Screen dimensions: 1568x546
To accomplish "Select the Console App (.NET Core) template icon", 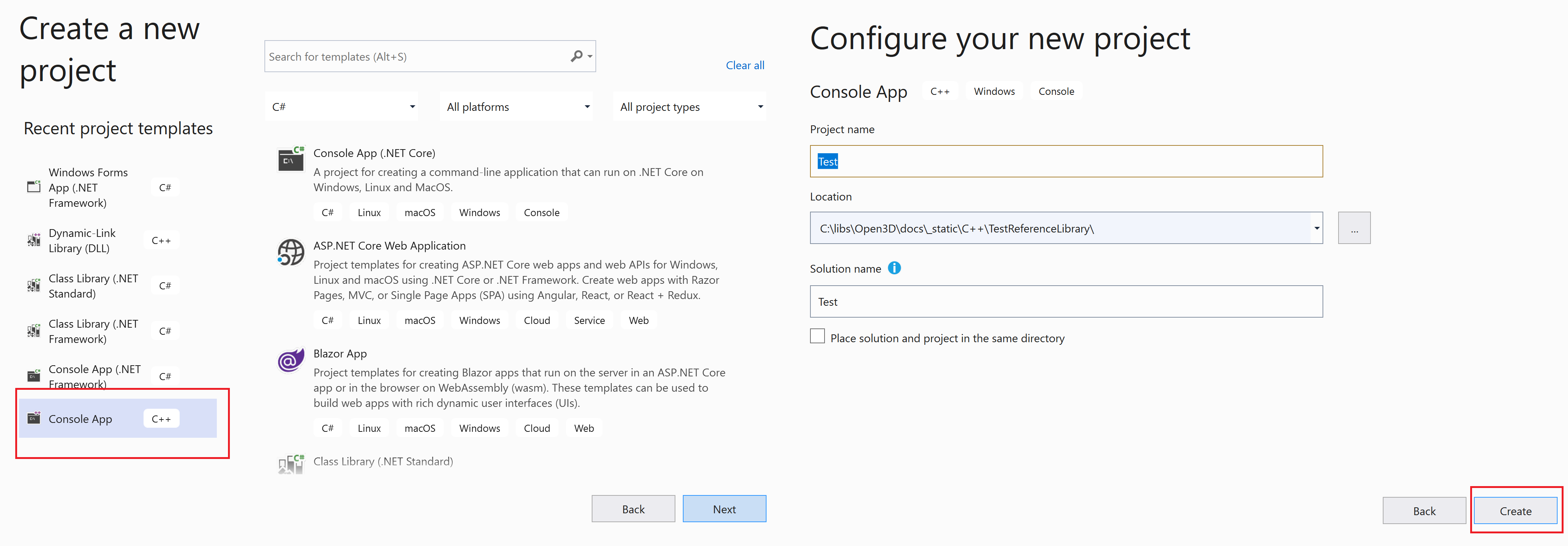I will pos(290,160).
